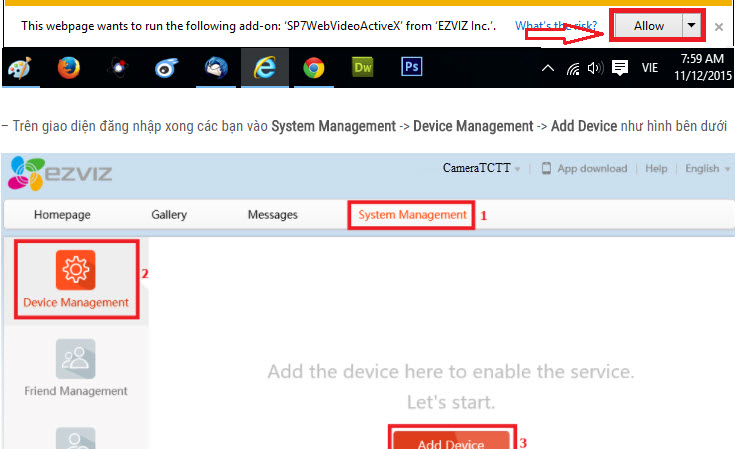Open the Device Management gear icon
740x449 pixels.
pyautogui.click(x=76, y=270)
